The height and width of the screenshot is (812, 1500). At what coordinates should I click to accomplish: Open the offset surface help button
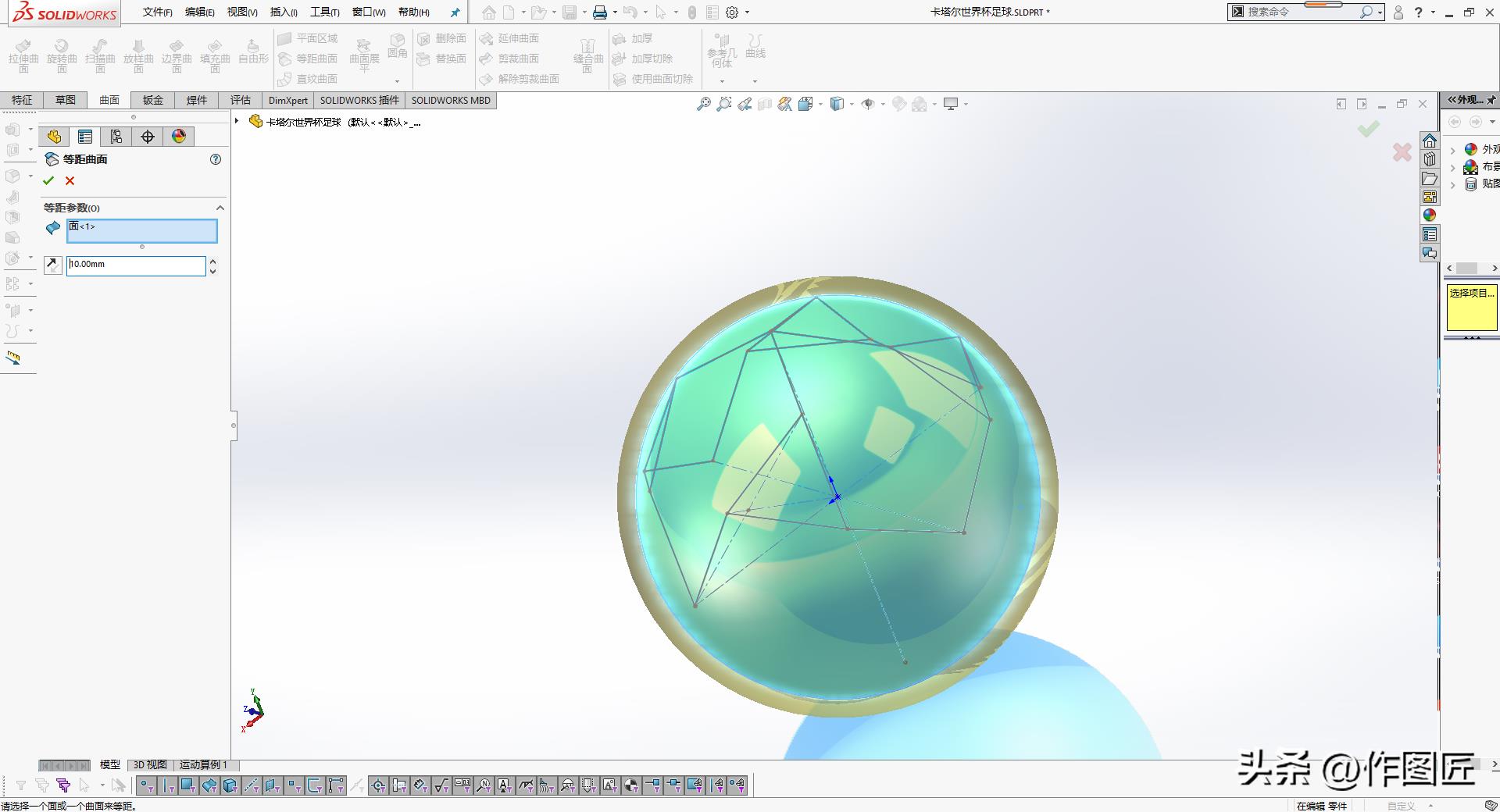[216, 159]
